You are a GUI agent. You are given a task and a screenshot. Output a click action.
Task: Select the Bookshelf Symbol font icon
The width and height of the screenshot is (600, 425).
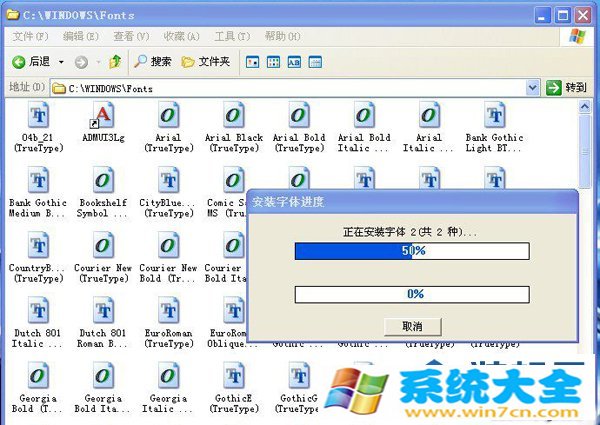click(103, 180)
